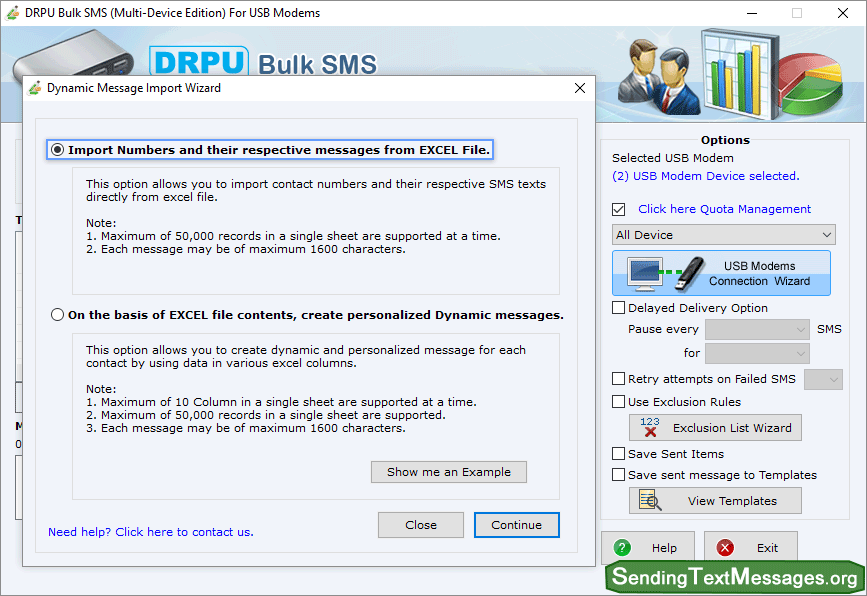
Task: Click the pie chart banner graphic
Action: click(811, 83)
